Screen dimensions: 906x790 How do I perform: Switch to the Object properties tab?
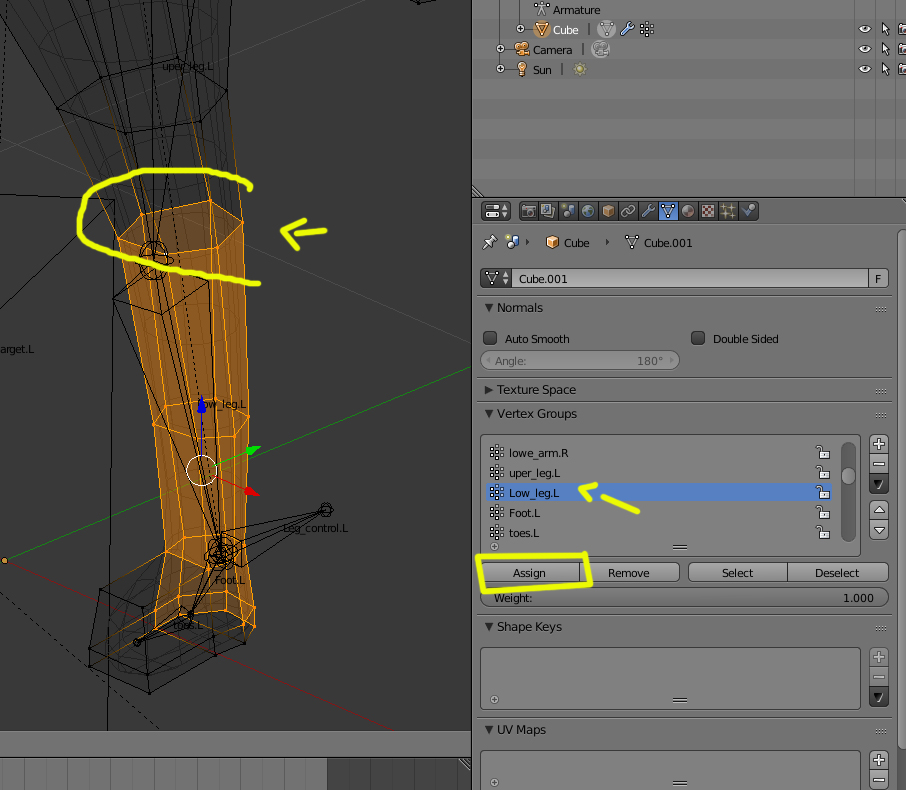pyautogui.click(x=608, y=211)
